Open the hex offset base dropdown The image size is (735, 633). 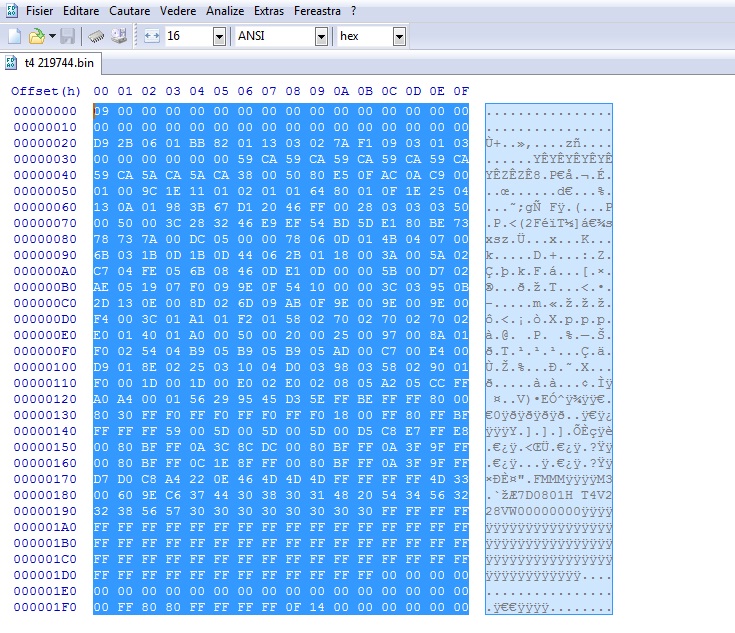(399, 36)
